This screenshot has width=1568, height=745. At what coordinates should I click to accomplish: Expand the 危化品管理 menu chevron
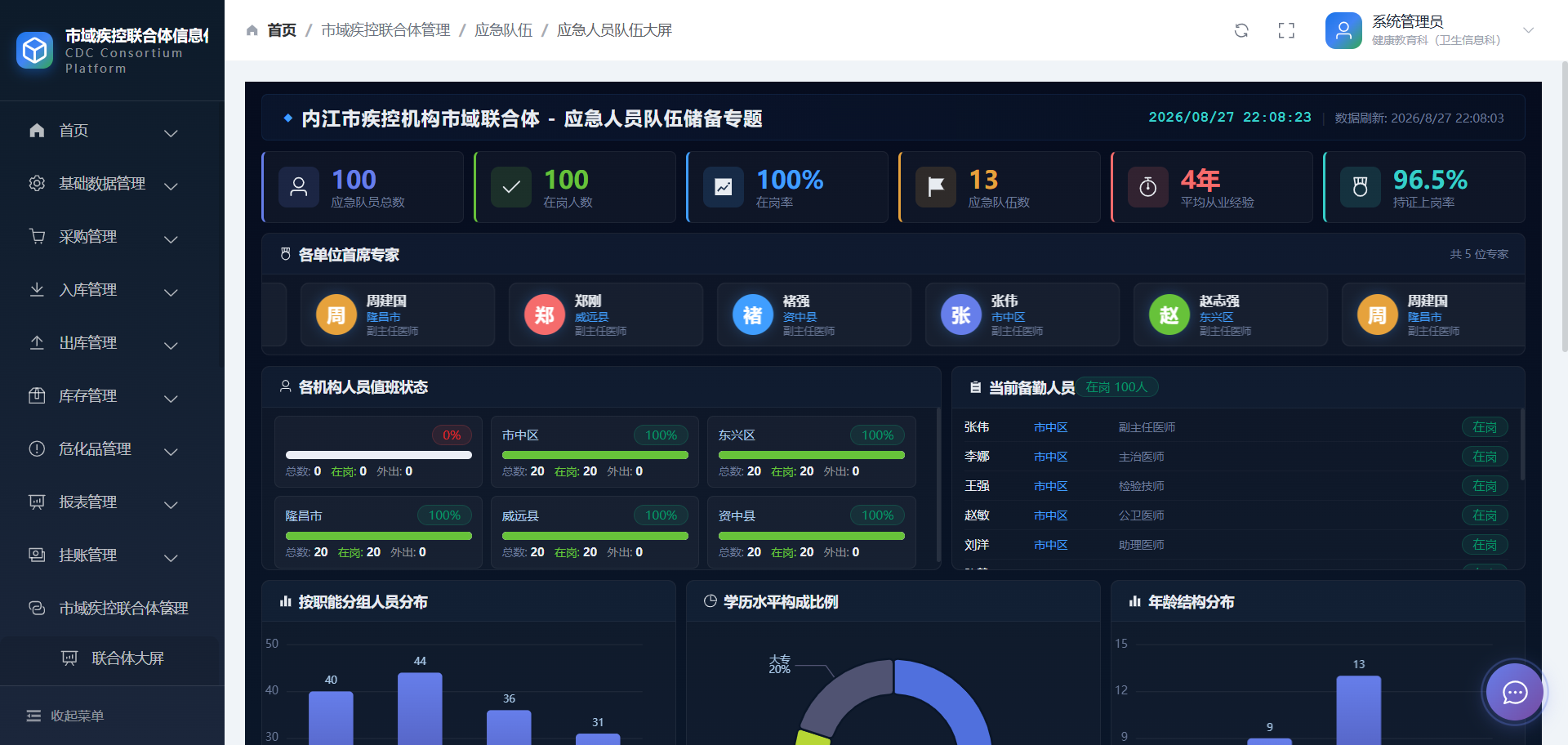click(x=171, y=452)
